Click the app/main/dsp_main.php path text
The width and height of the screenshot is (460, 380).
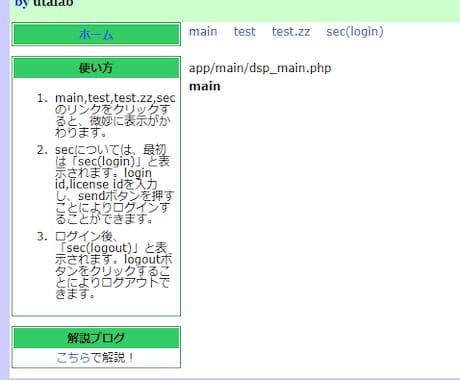point(260,68)
